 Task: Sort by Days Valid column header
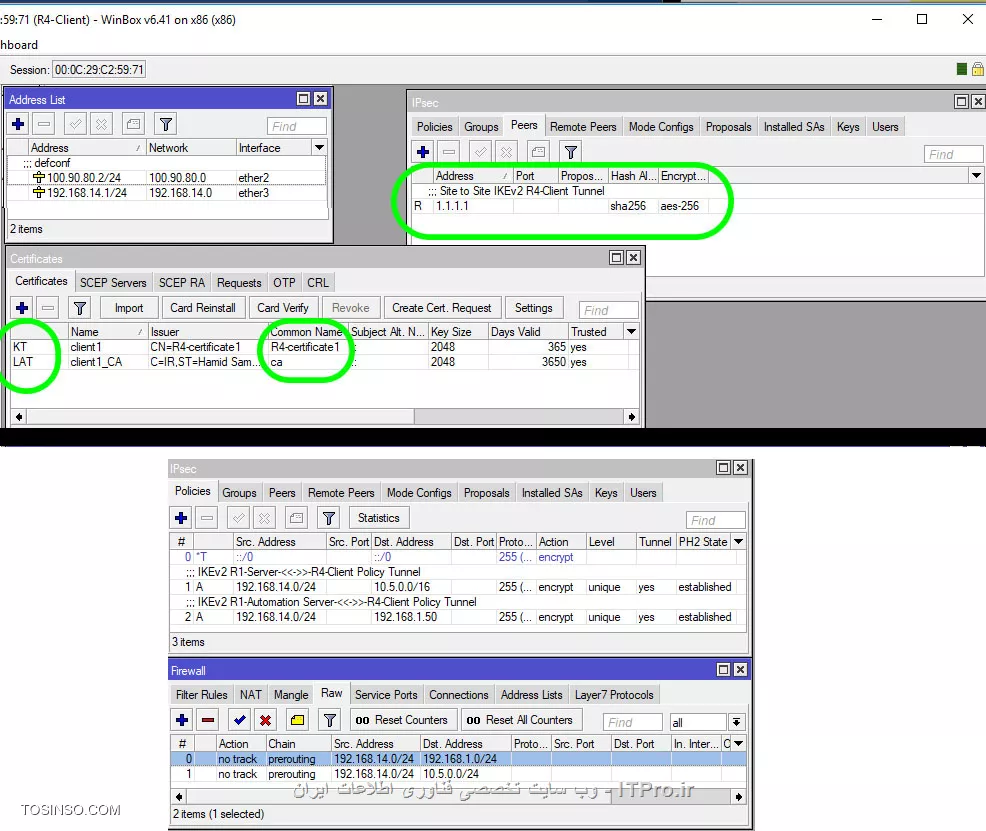point(528,331)
